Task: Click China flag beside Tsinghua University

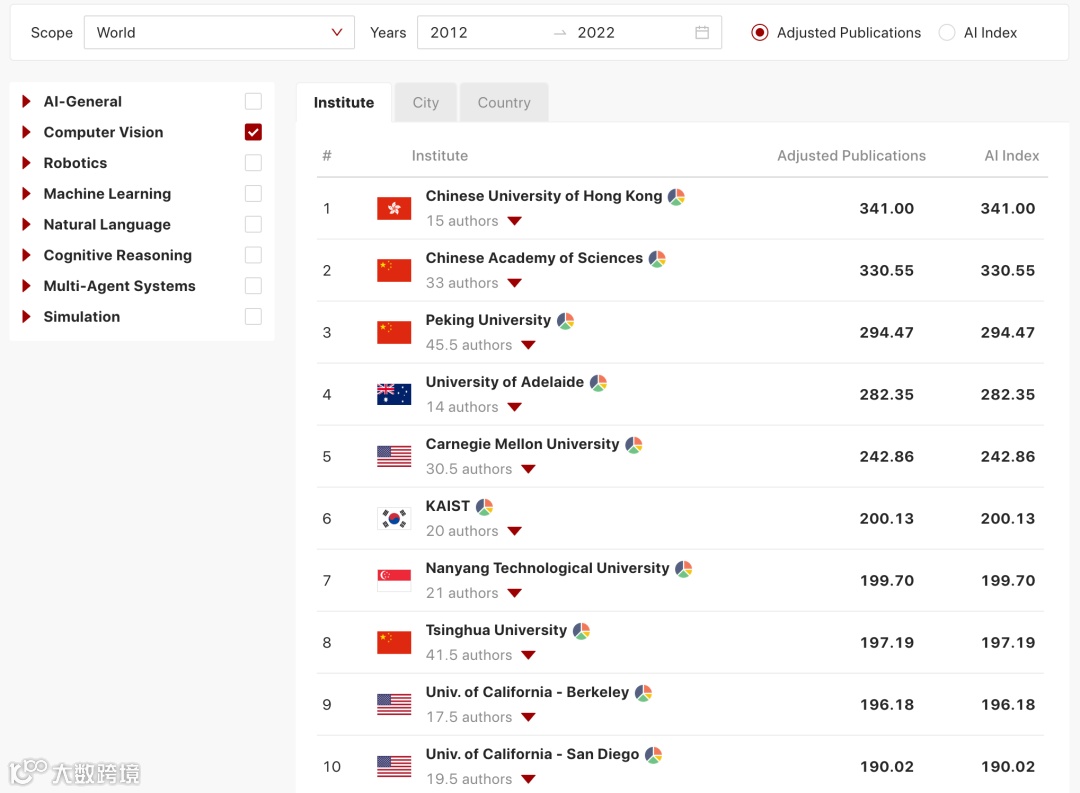Action: 394,642
